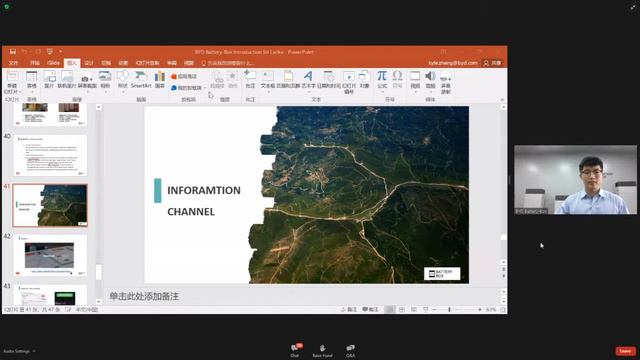Switch to the iSlide tab

53,63
